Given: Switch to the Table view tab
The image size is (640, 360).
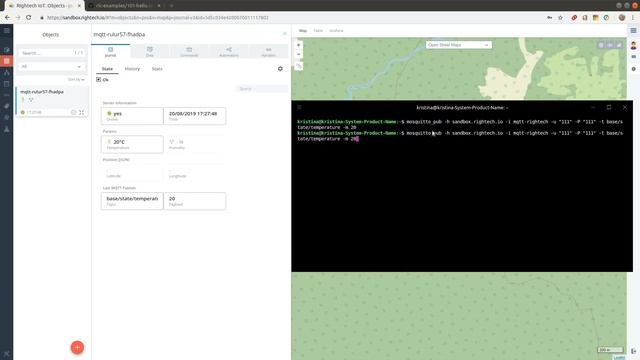Looking at the screenshot, I should [x=318, y=31].
